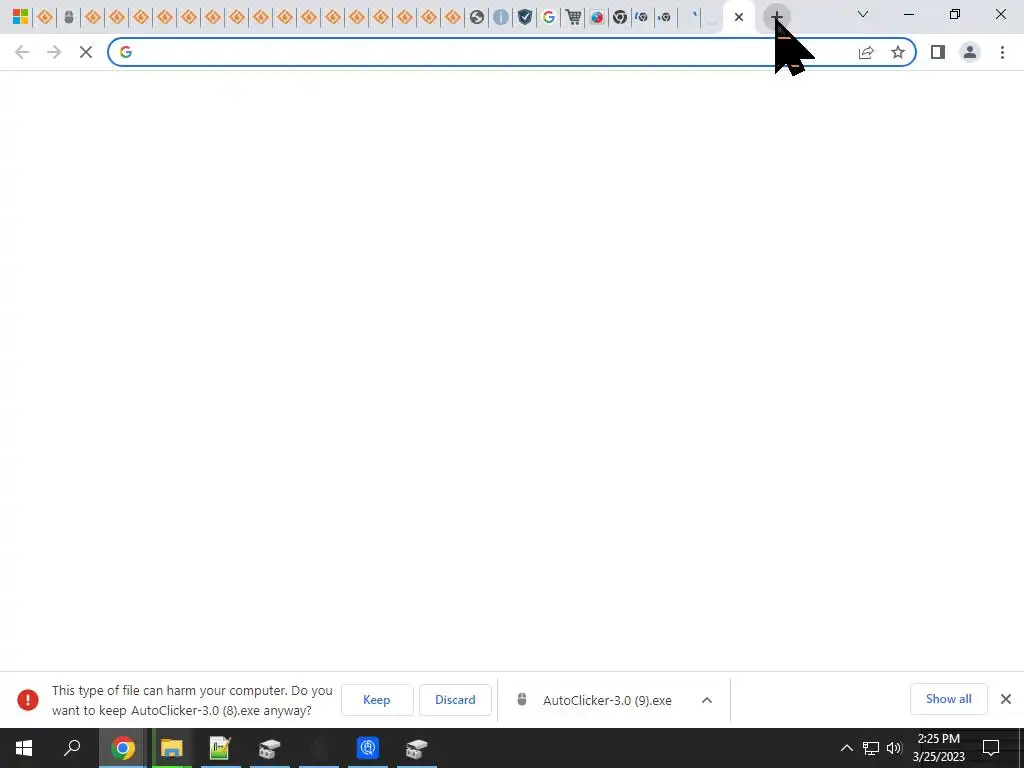Open File Explorer from the taskbar

coord(172,748)
